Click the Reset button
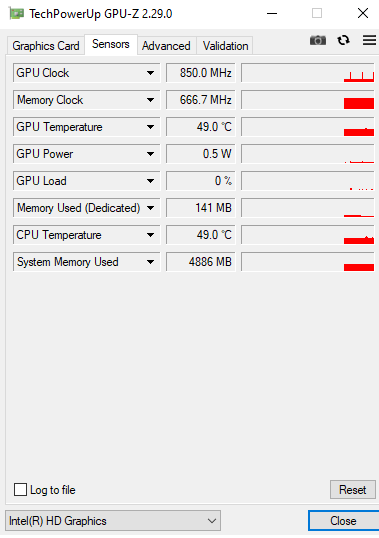The image size is (379, 538). coord(353,490)
